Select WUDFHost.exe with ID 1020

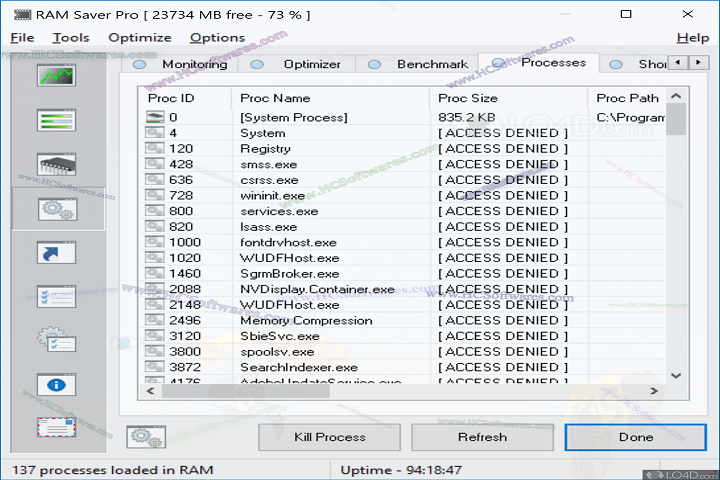click(402, 258)
